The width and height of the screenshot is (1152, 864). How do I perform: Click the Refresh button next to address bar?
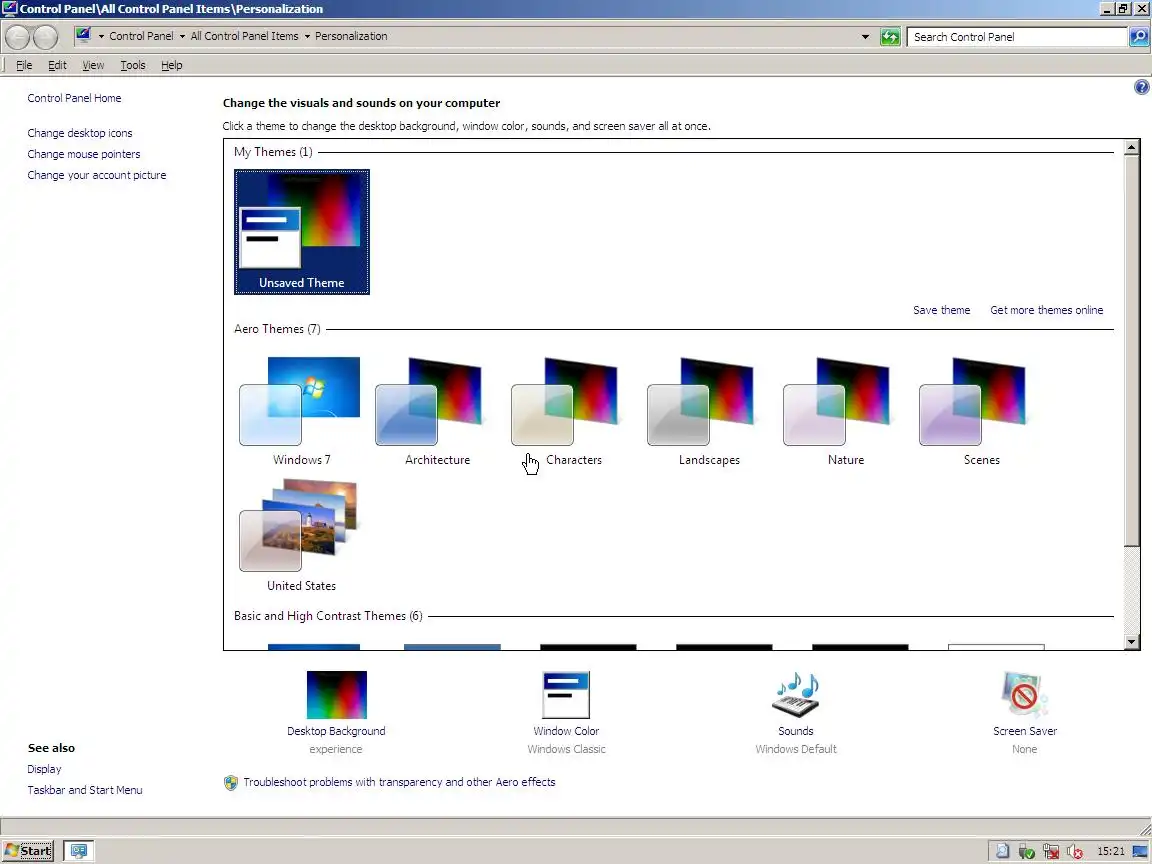pyautogui.click(x=890, y=37)
